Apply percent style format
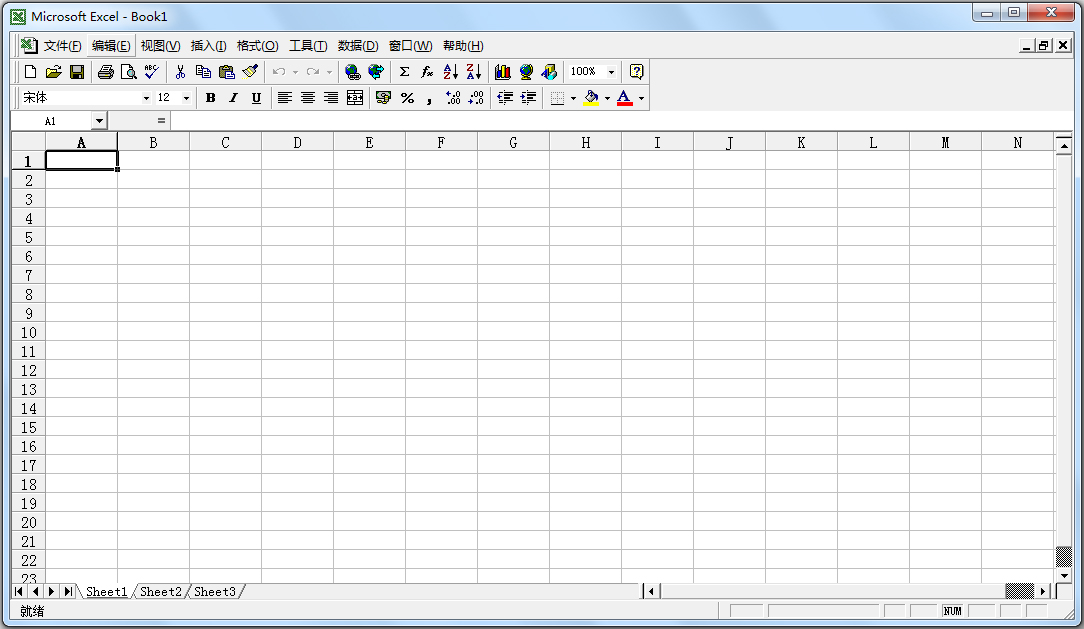 [407, 98]
